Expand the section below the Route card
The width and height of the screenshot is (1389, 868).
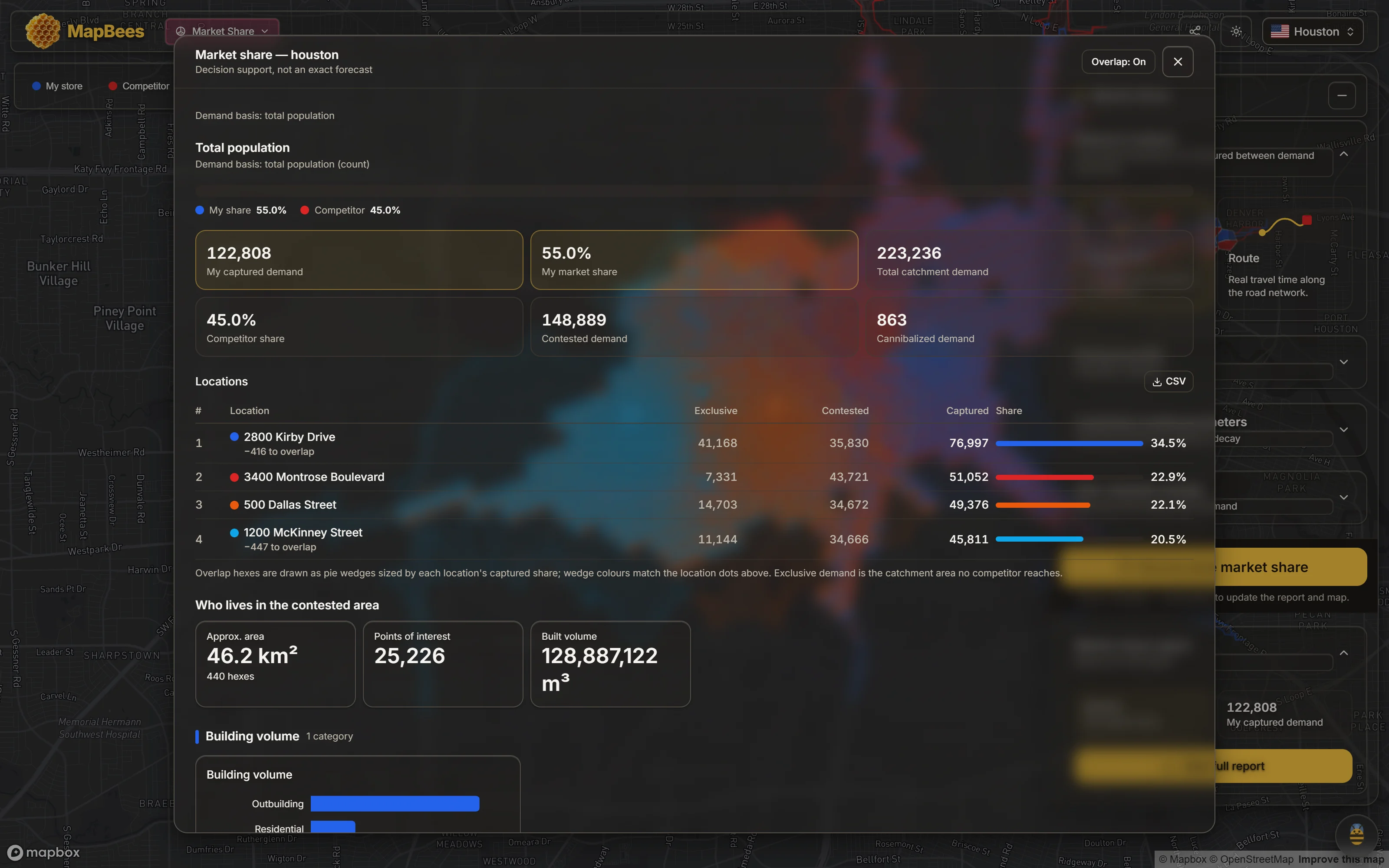coord(1344,362)
